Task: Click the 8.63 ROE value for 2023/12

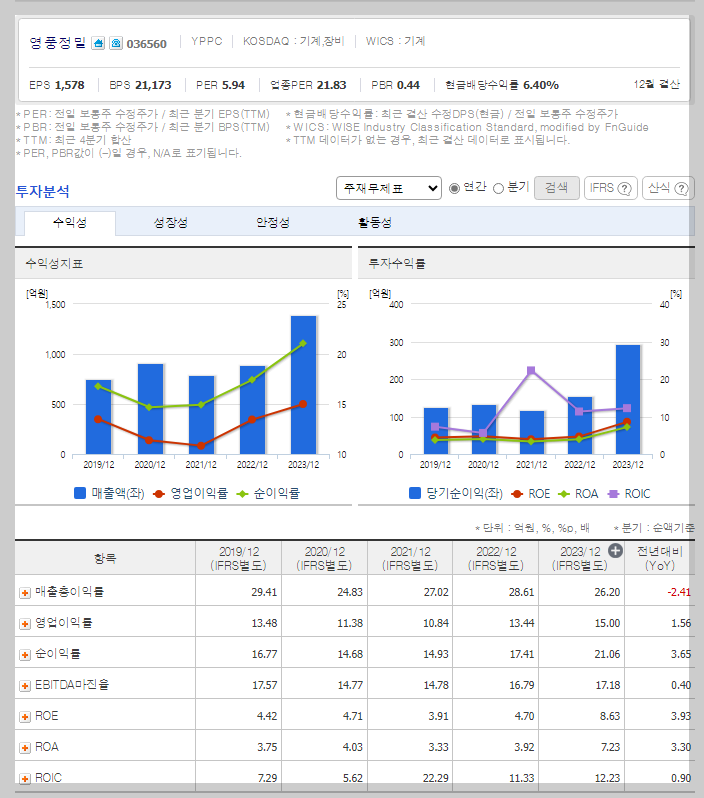Action: (610, 716)
